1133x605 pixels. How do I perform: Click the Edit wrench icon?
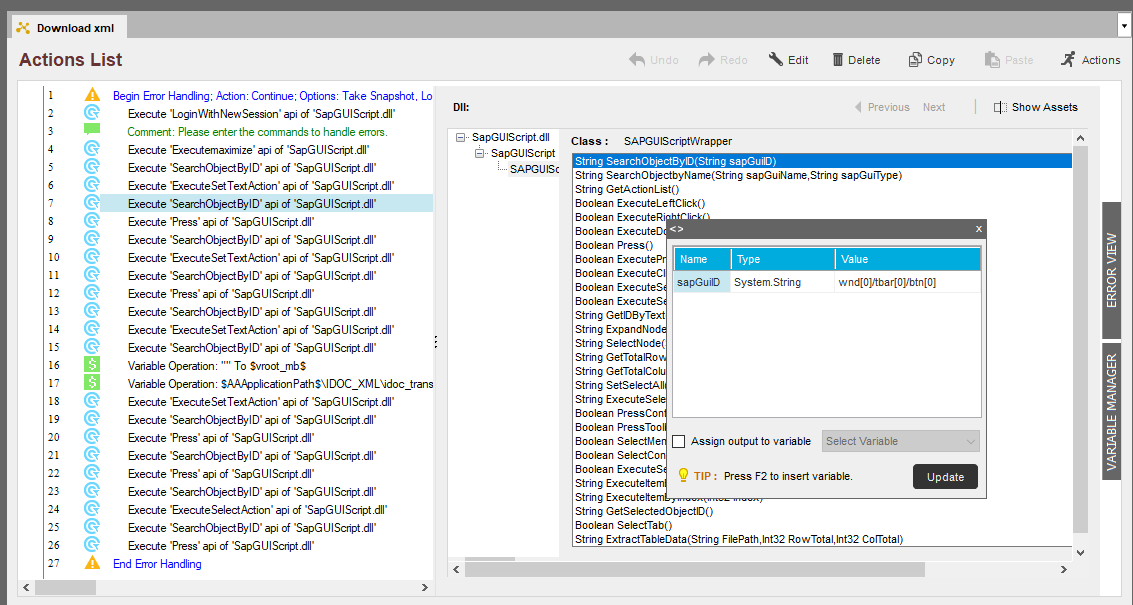pos(775,60)
